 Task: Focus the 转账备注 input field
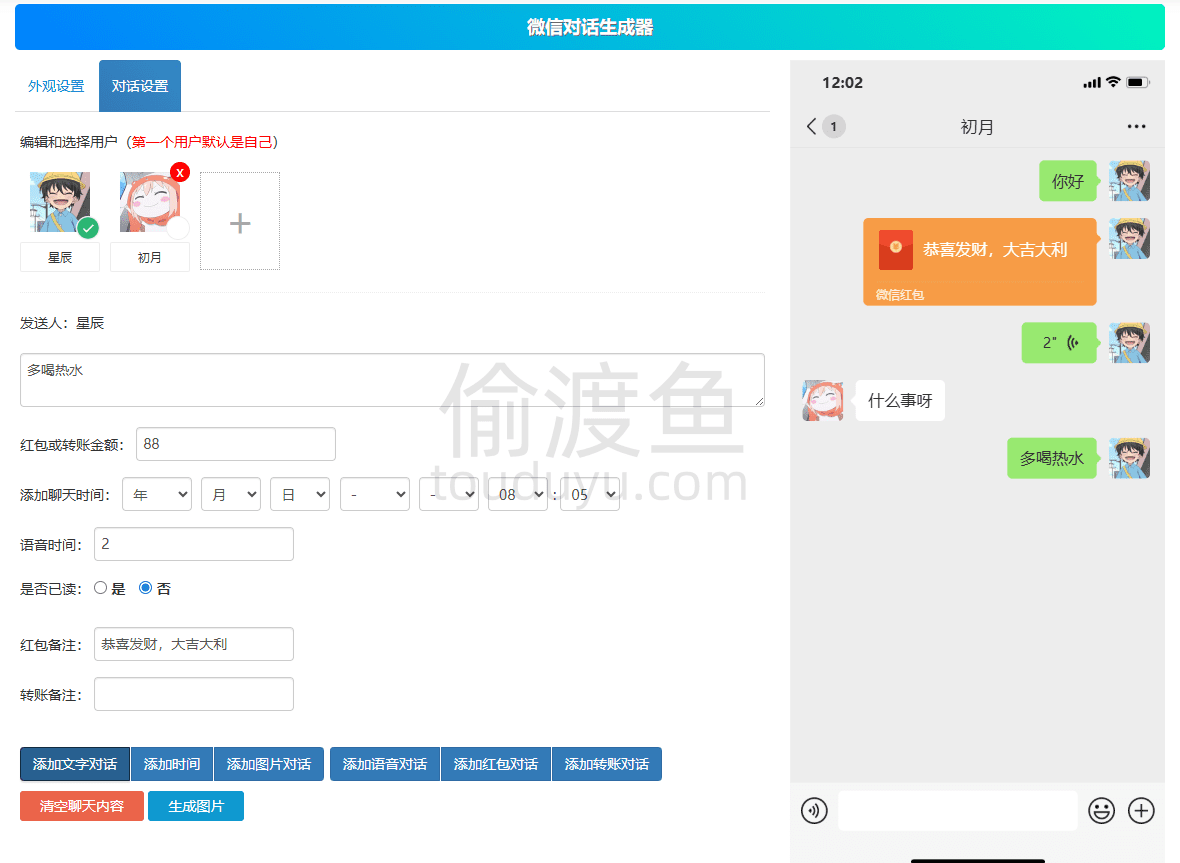193,694
